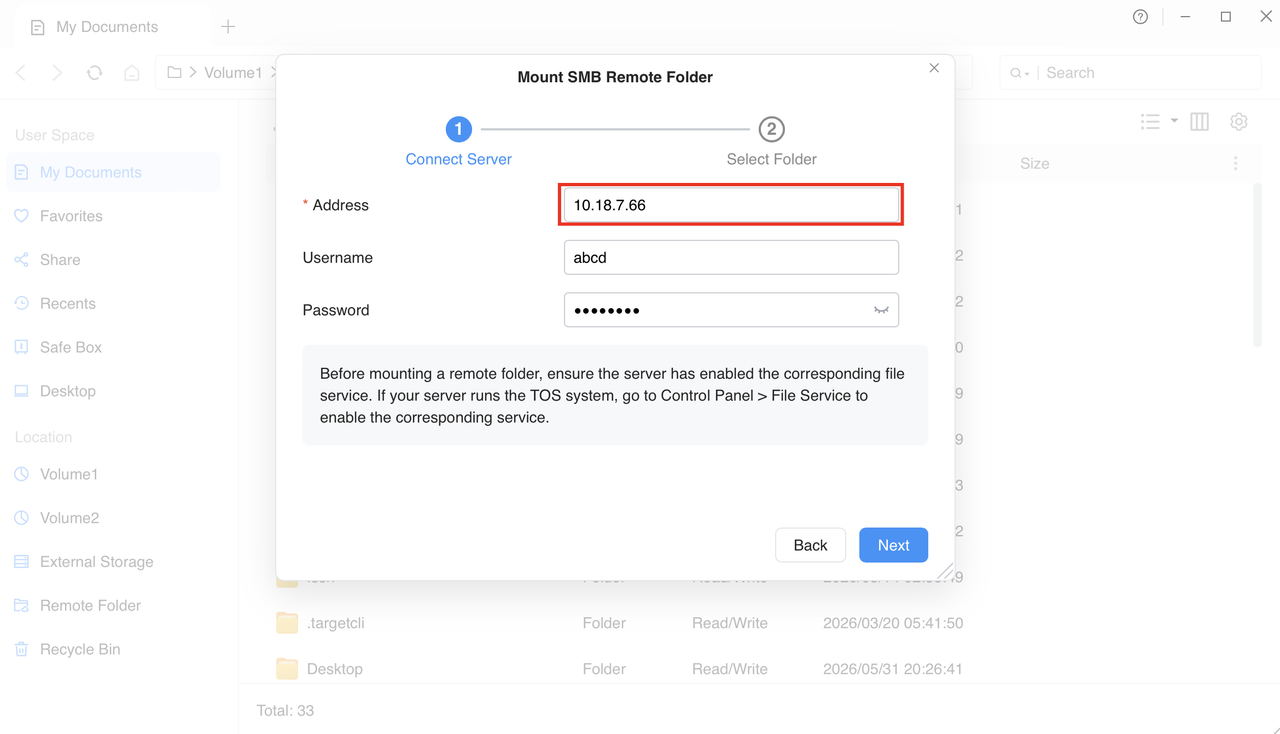Open Volume2 in Location list
The height and width of the screenshot is (734, 1280).
coord(113,518)
